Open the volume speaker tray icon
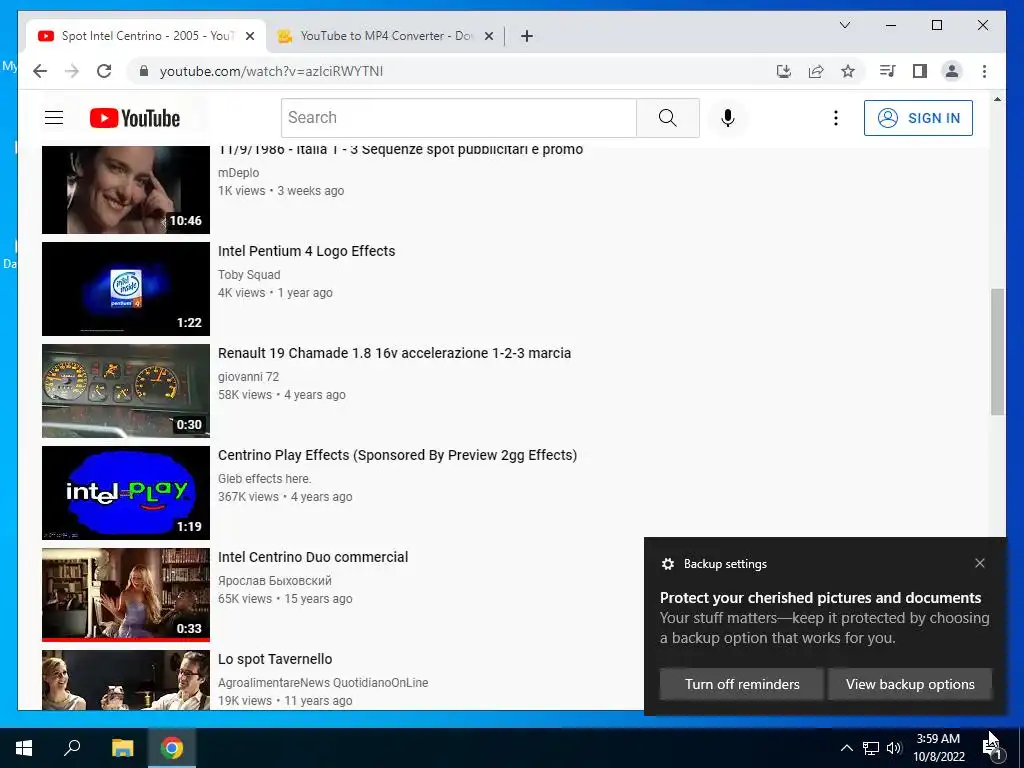1024x768 pixels. [894, 748]
